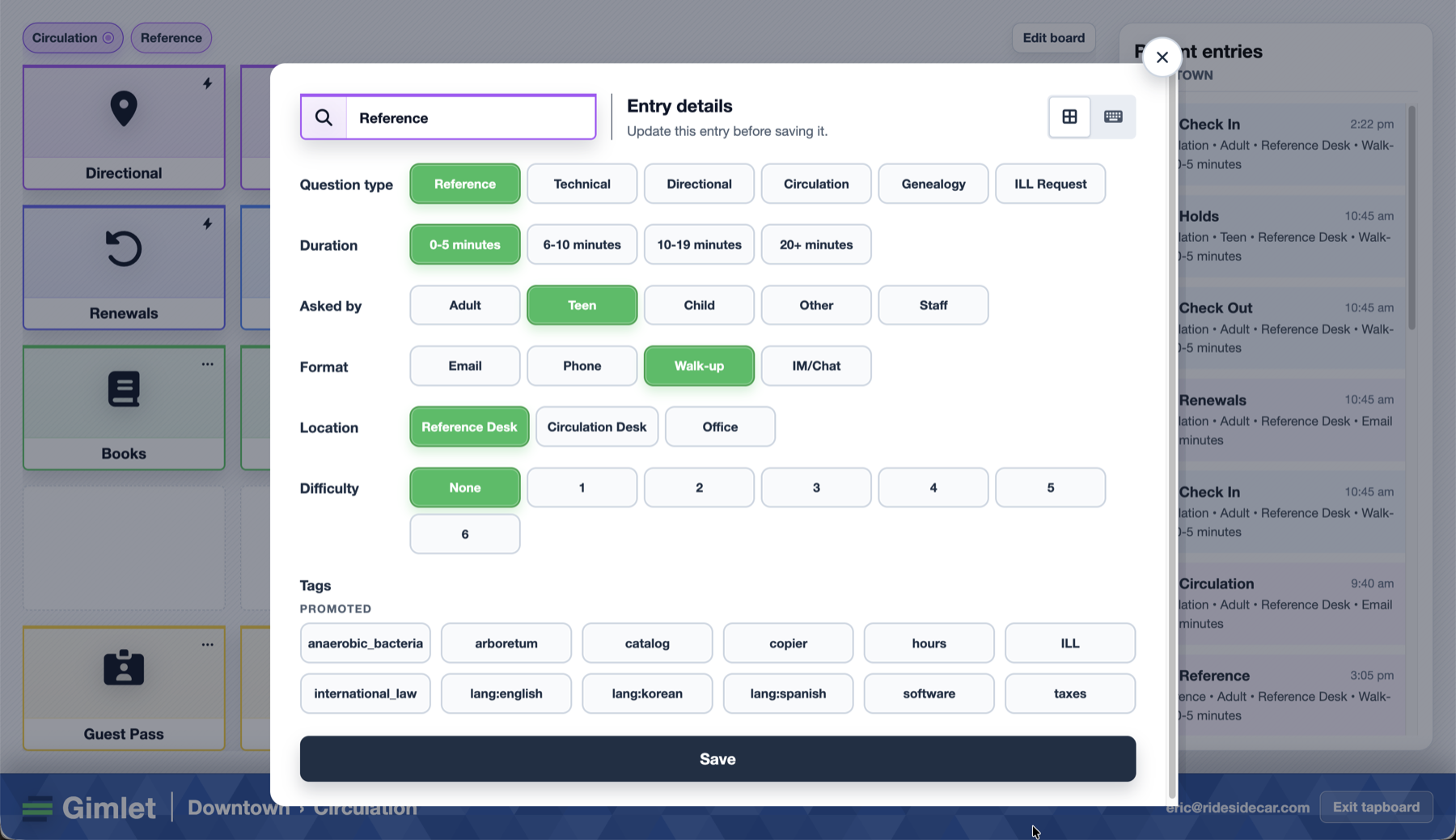Open three-dot menu on Books tile
Screen dimensions: 1456x840
(x=208, y=364)
